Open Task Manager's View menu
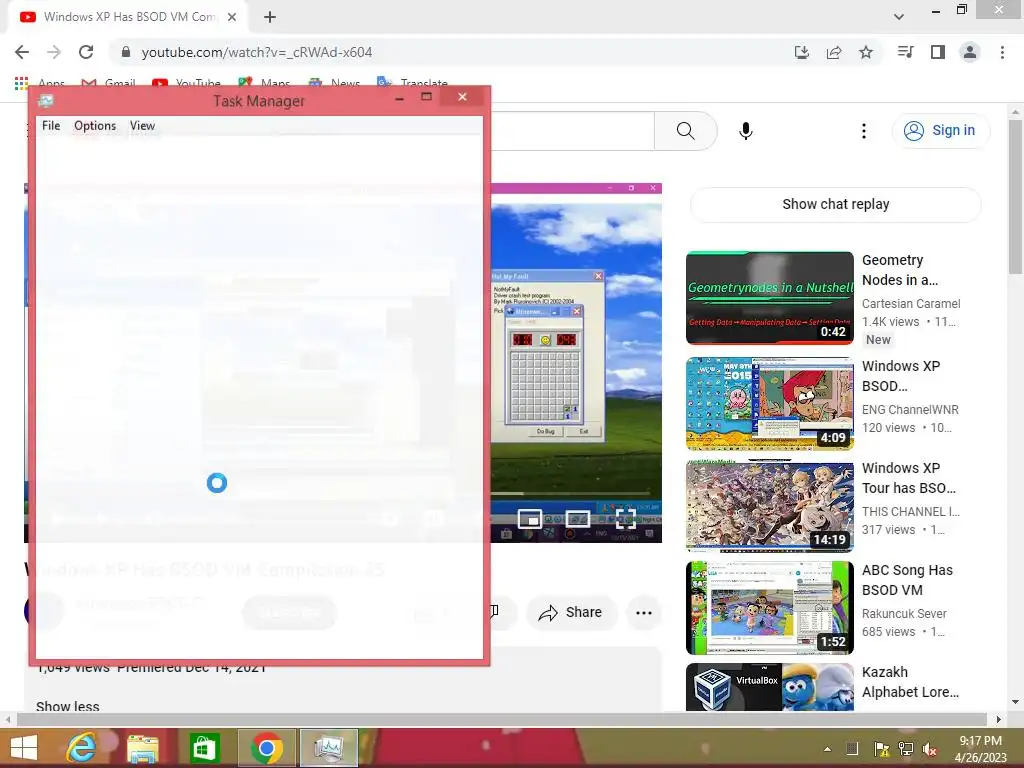The height and width of the screenshot is (768, 1024). click(142, 125)
